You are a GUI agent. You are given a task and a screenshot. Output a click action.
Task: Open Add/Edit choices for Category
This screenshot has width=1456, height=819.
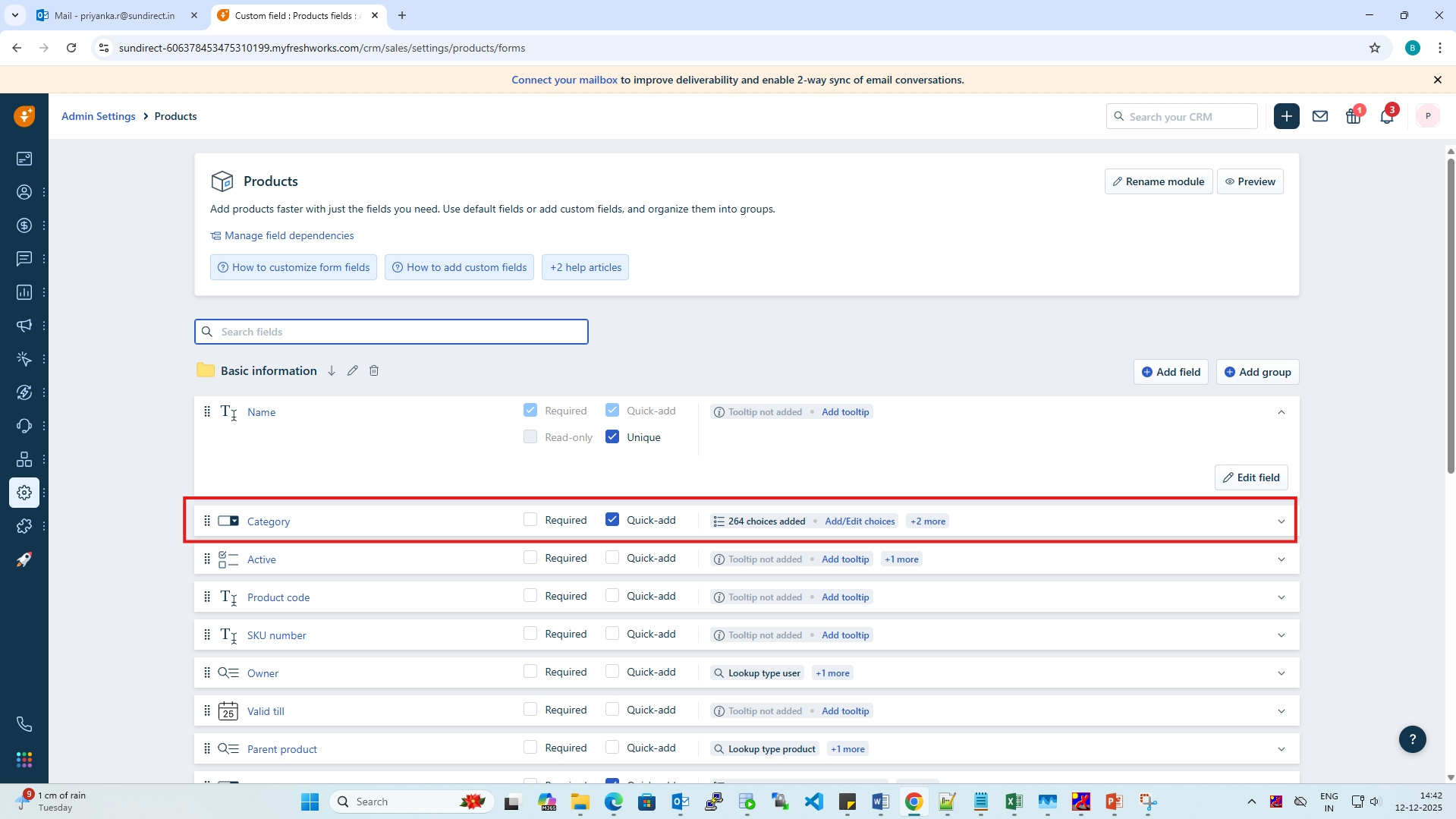pos(860,521)
